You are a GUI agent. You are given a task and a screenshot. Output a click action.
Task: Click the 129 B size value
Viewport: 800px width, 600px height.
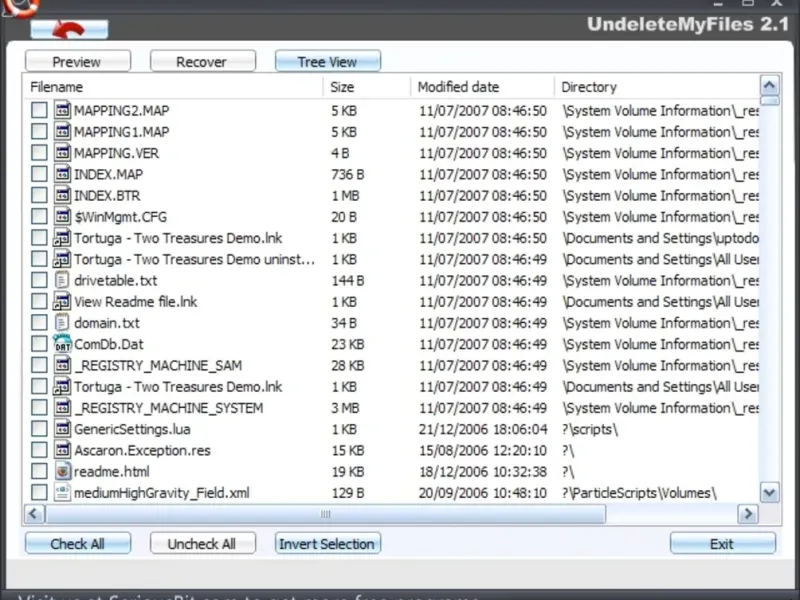coord(348,493)
